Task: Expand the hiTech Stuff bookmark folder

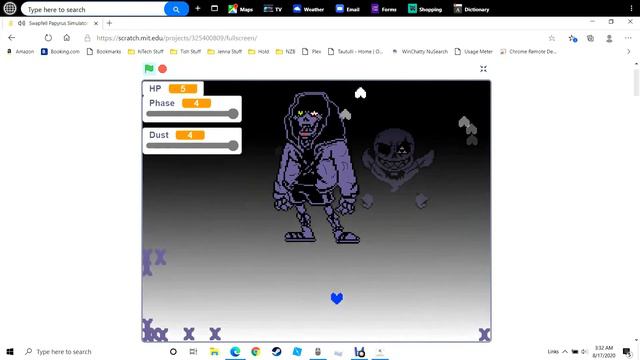Action: (x=146, y=51)
